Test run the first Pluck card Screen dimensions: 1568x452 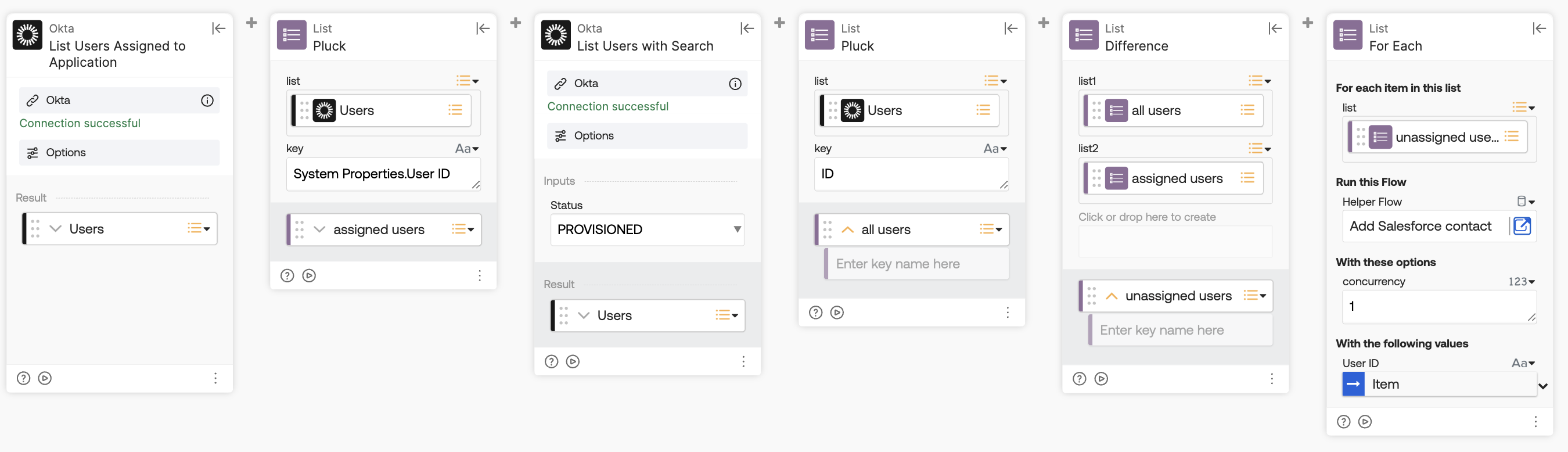click(x=309, y=275)
